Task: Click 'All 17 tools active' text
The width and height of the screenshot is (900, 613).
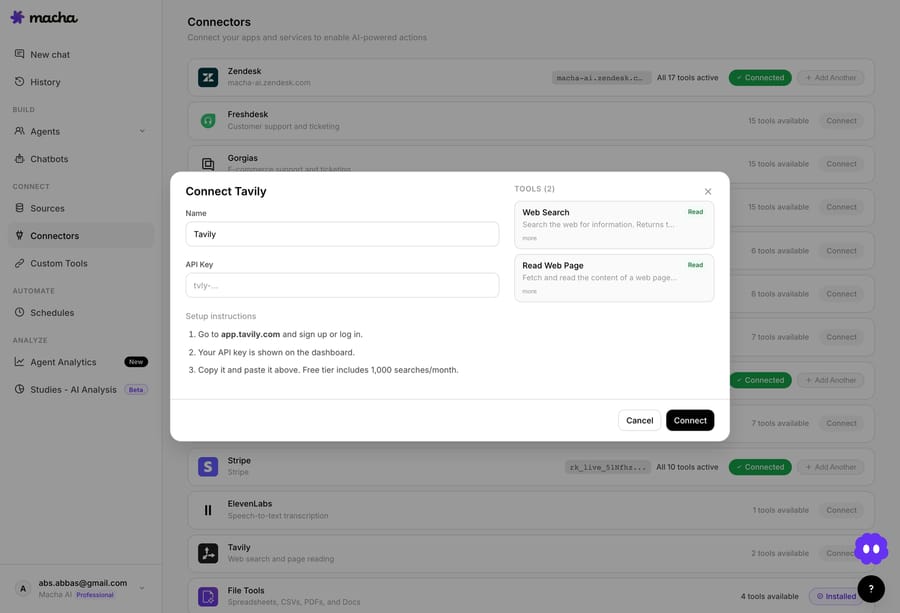Action: coord(688,77)
